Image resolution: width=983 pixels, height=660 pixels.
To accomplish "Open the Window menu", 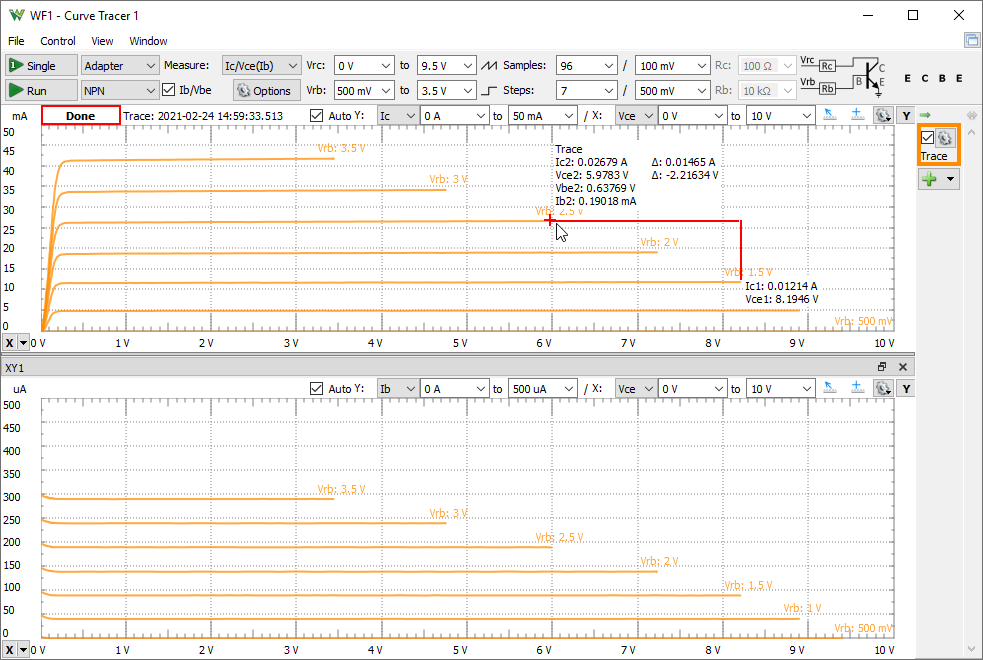I will click(148, 41).
